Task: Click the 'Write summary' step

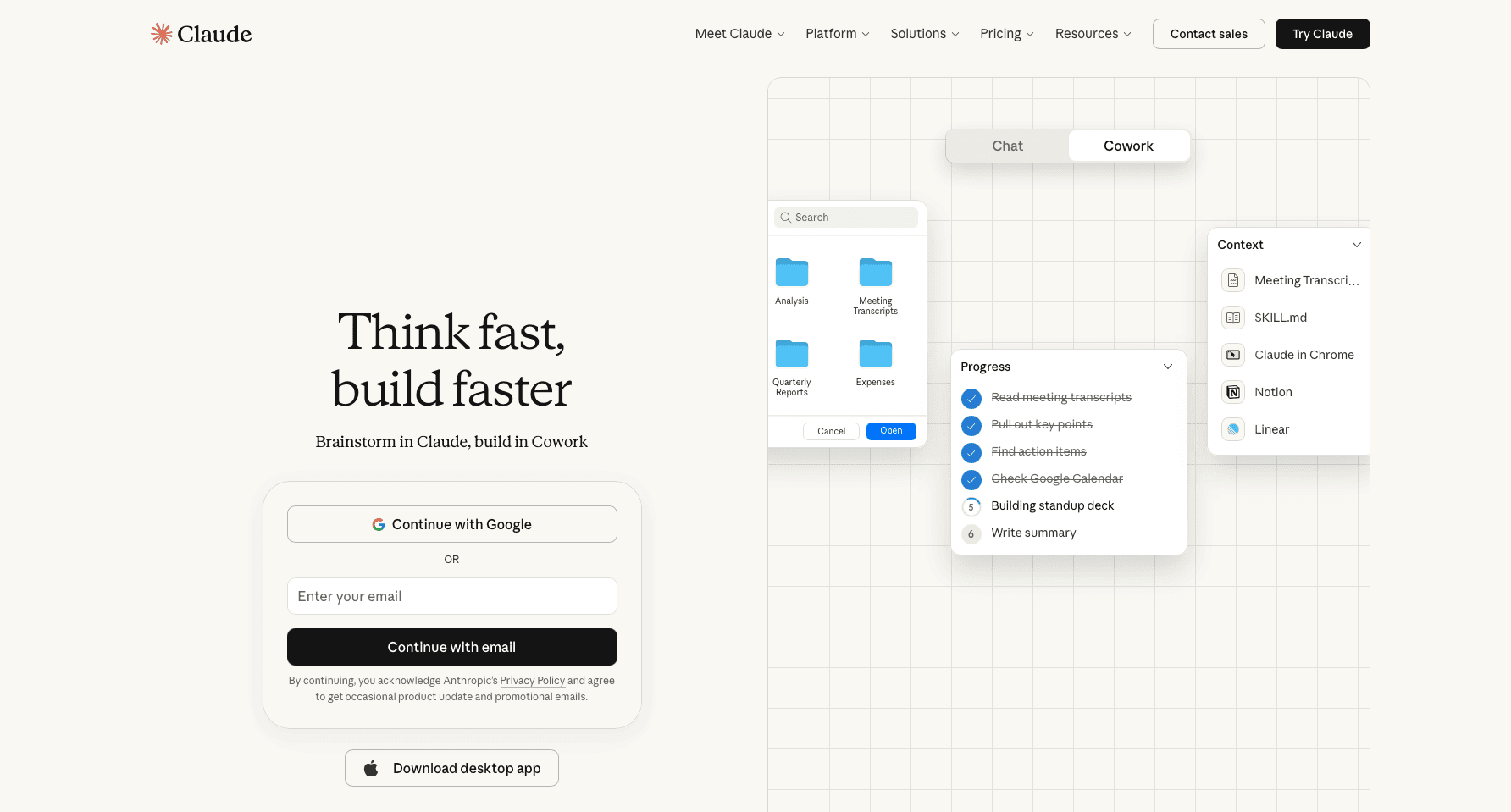Action: click(1033, 533)
